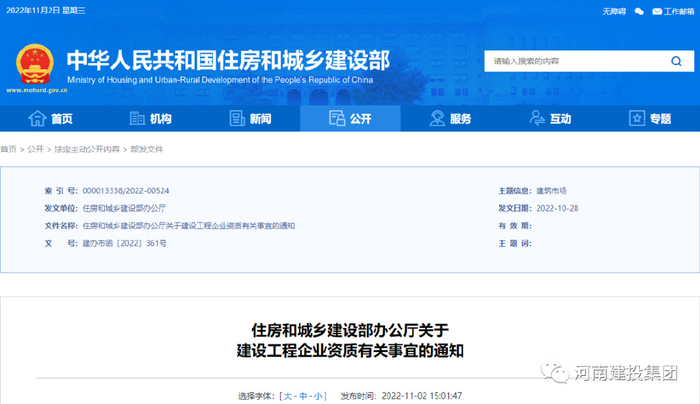
Task: Open the 服务 navigation tab
Action: tap(450, 118)
